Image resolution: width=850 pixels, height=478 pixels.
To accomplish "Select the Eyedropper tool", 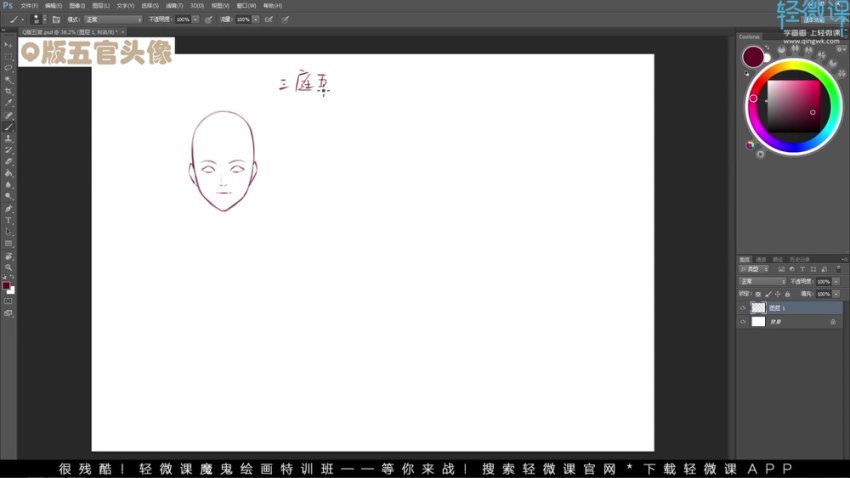I will click(8, 103).
